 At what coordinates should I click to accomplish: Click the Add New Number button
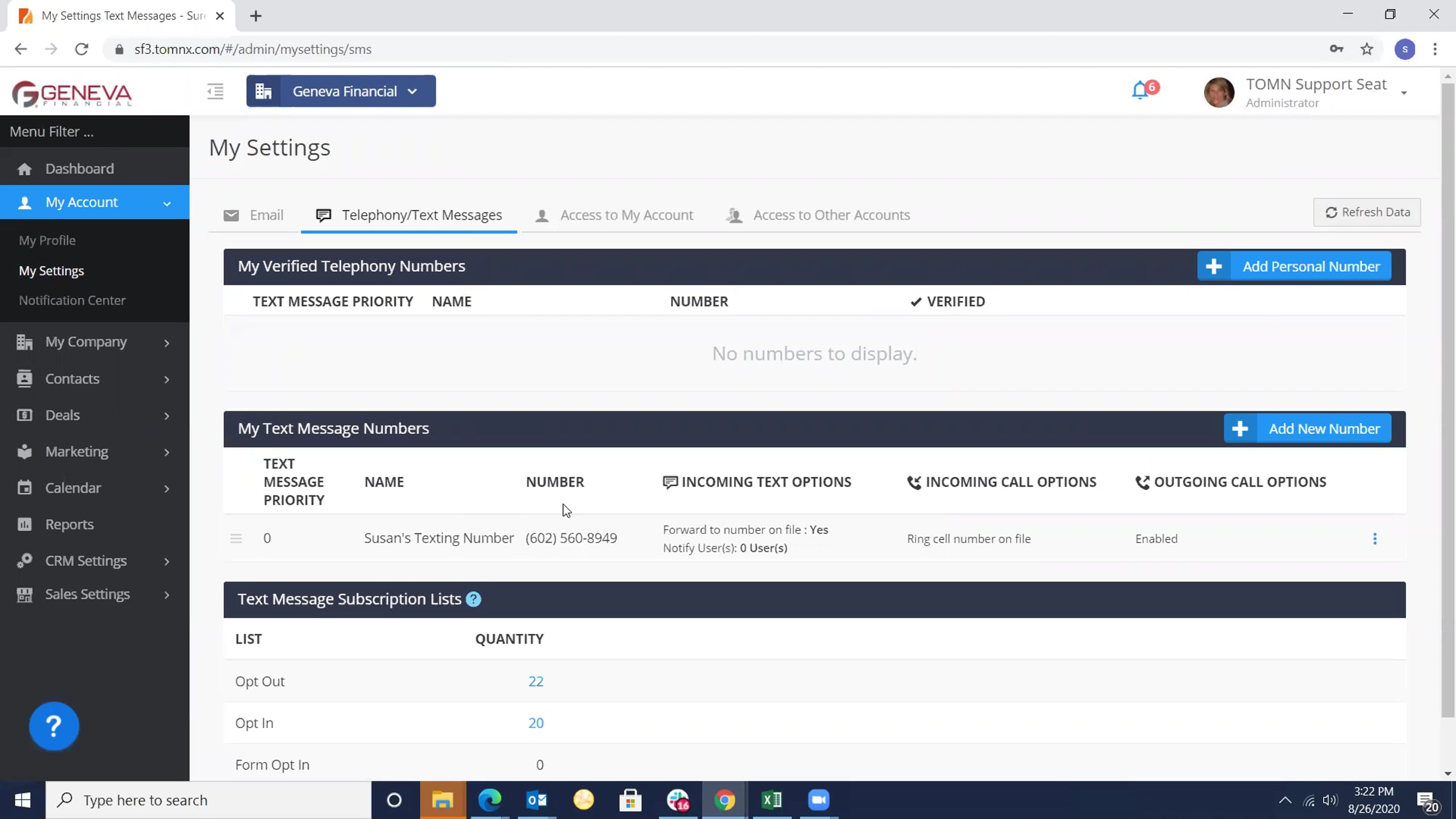point(1307,429)
